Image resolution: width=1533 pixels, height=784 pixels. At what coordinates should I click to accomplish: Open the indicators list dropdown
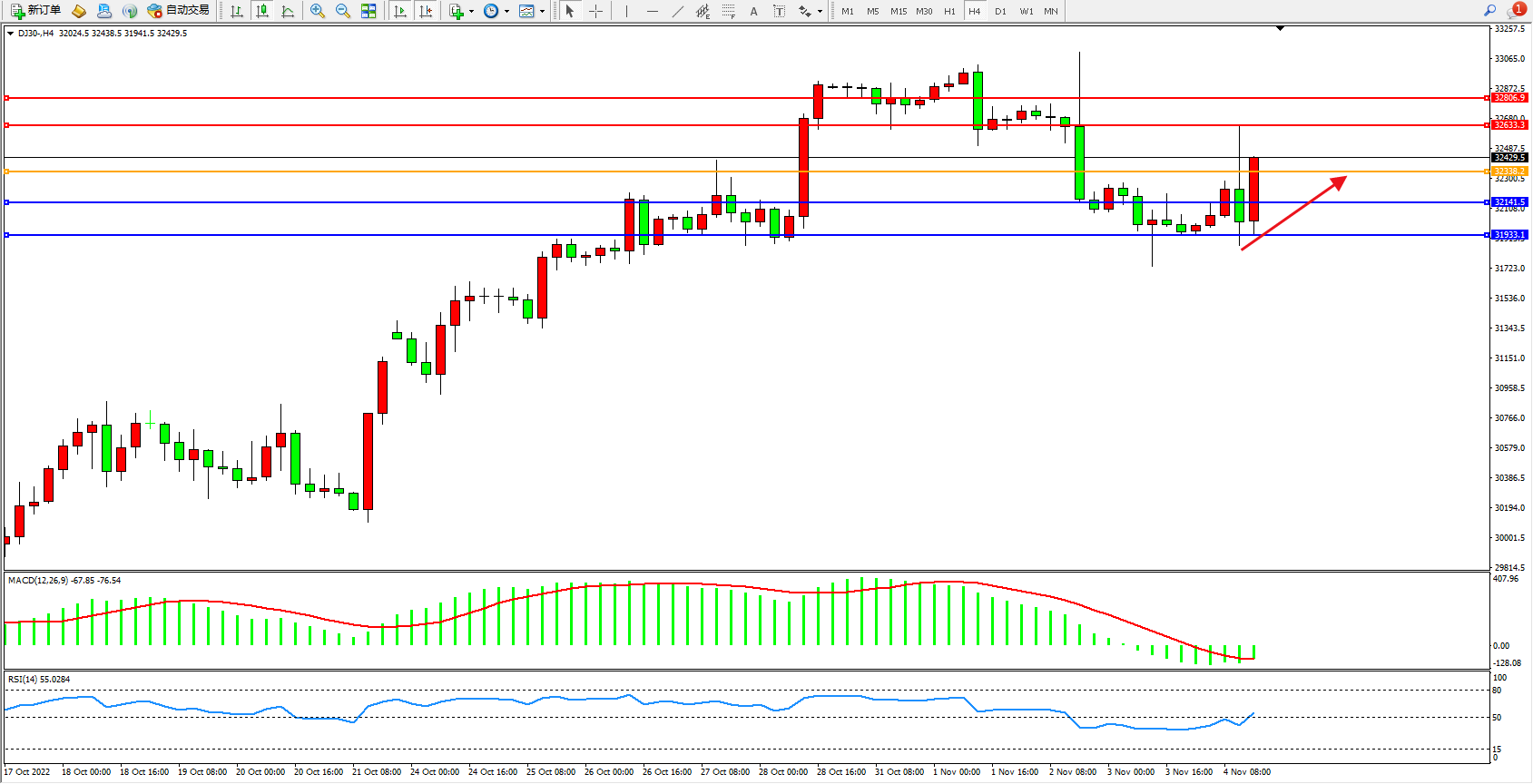pyautogui.click(x=460, y=11)
